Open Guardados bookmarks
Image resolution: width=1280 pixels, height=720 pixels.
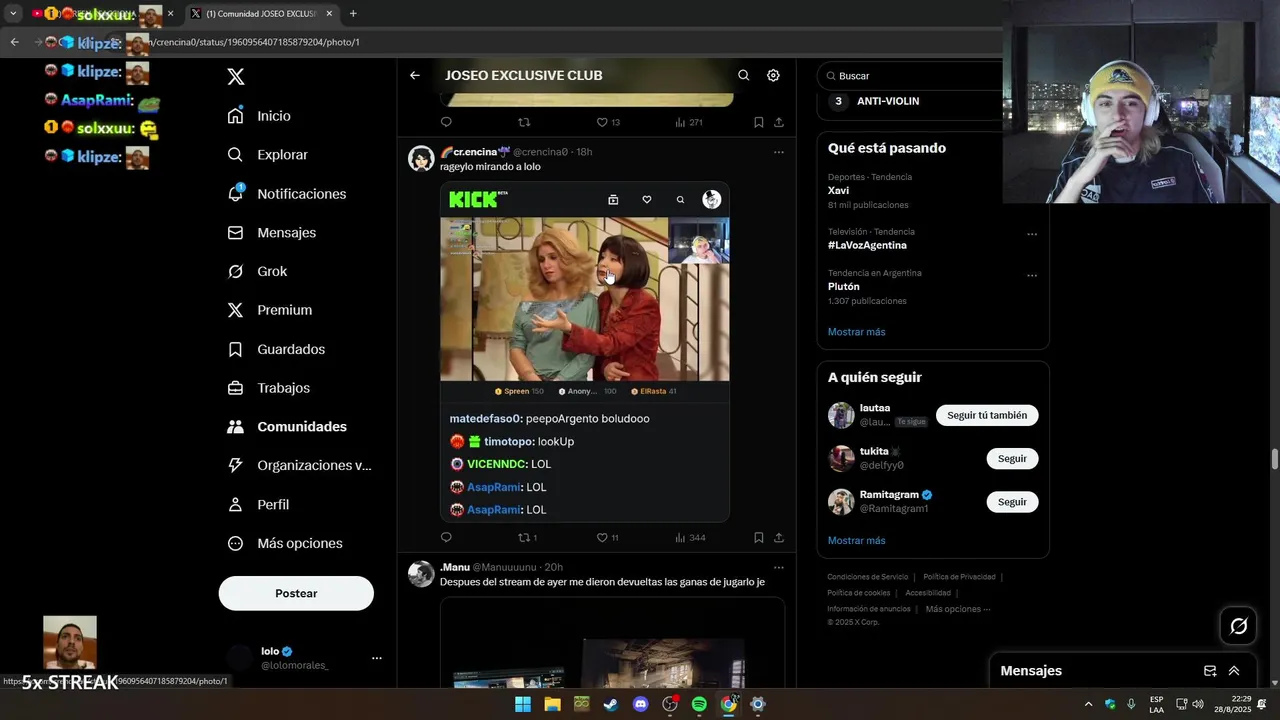click(276, 349)
